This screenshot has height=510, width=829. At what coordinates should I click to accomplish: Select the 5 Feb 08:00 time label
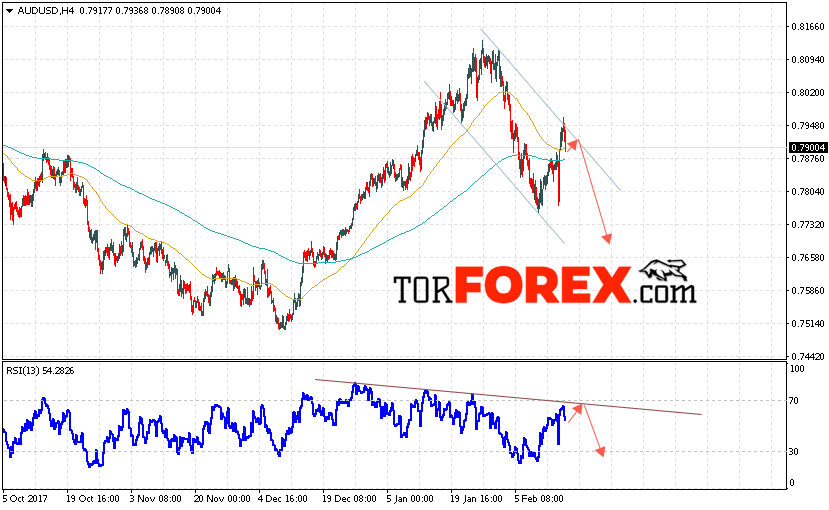pos(539,499)
